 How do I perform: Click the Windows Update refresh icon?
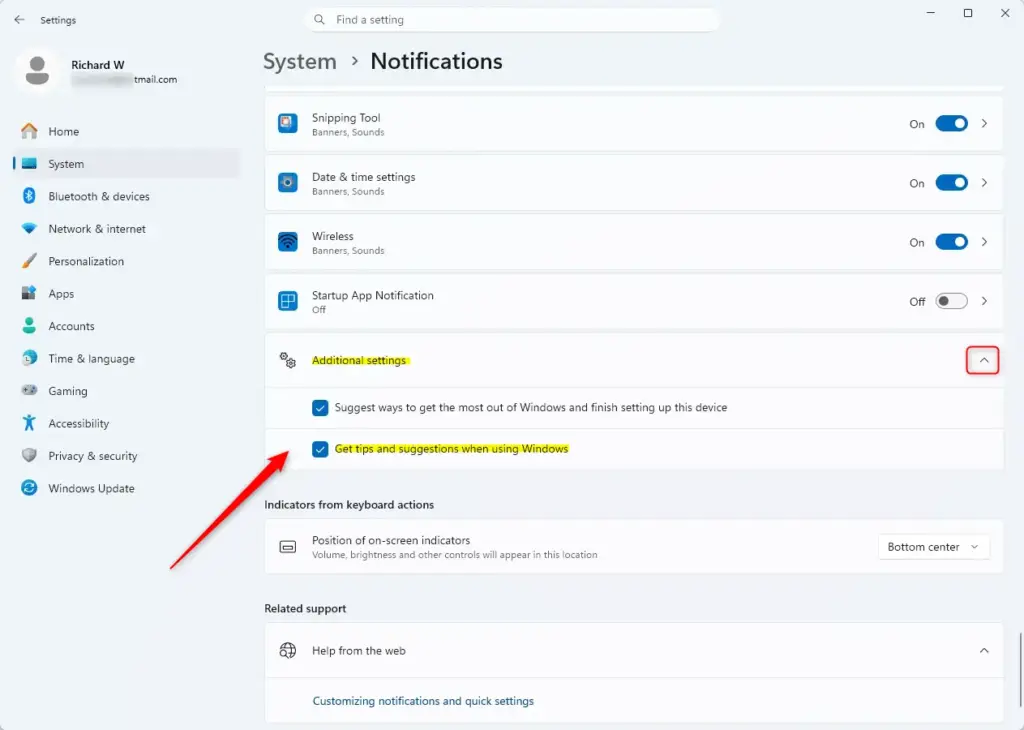(x=29, y=488)
